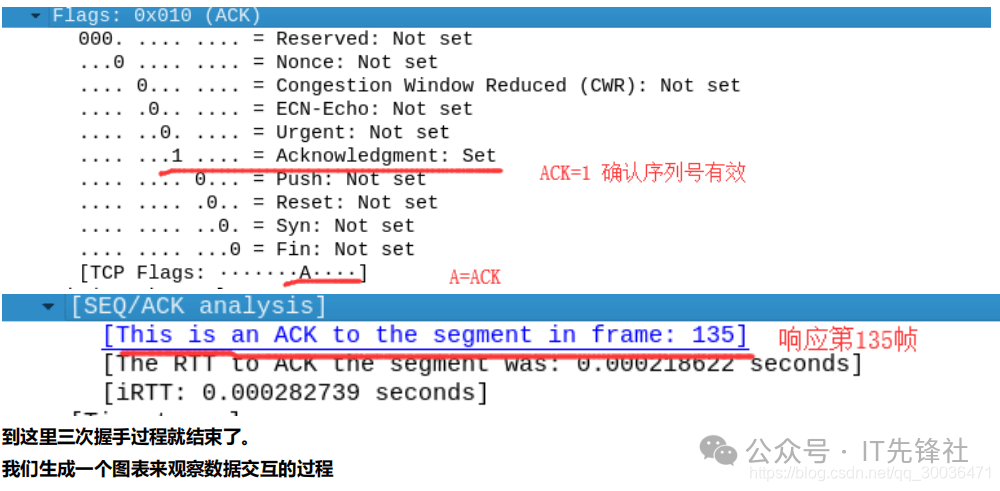
Task: Select the Reserved: Not set flag row
Action: pos(275,39)
